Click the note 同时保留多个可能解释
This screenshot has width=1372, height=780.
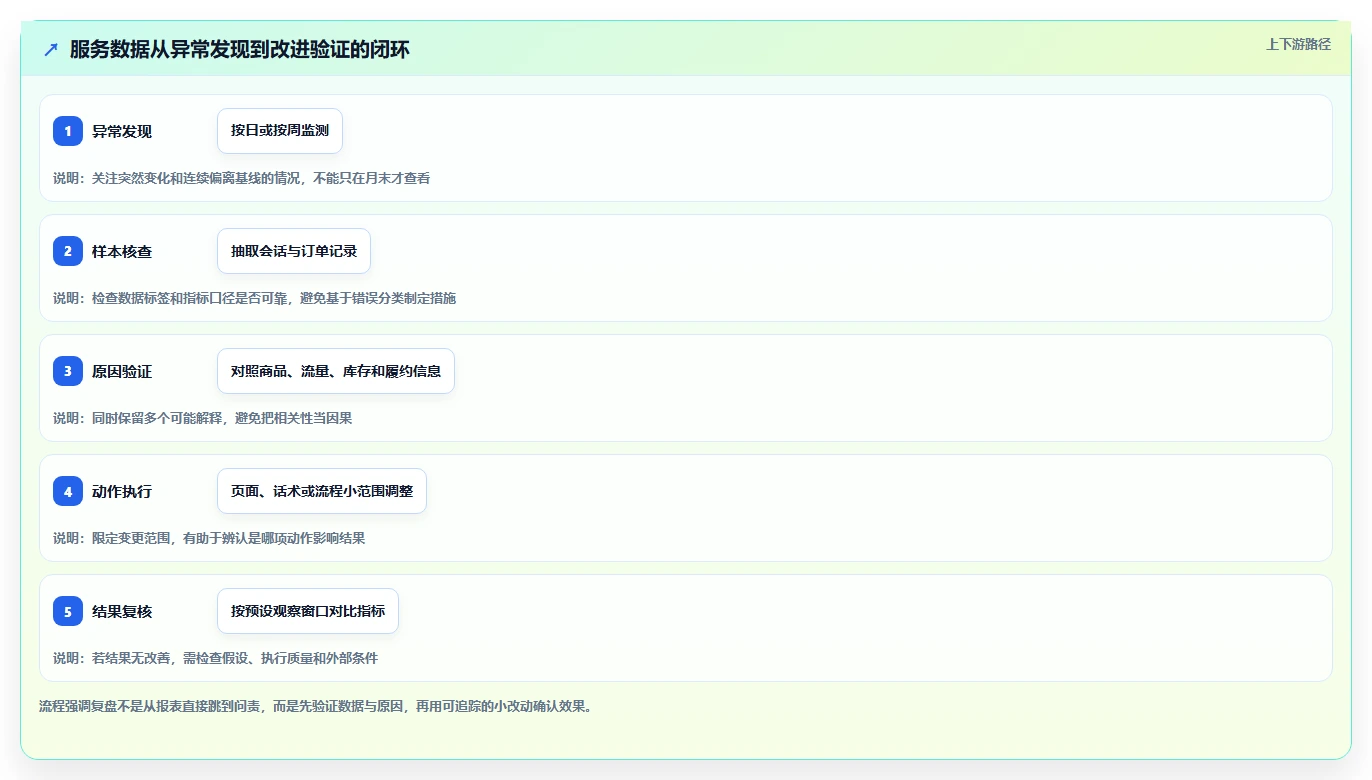pos(159,418)
